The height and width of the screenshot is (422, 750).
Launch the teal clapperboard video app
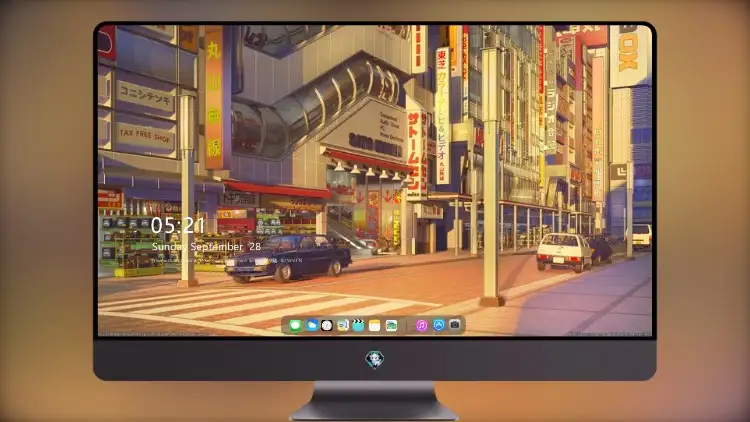coord(358,326)
